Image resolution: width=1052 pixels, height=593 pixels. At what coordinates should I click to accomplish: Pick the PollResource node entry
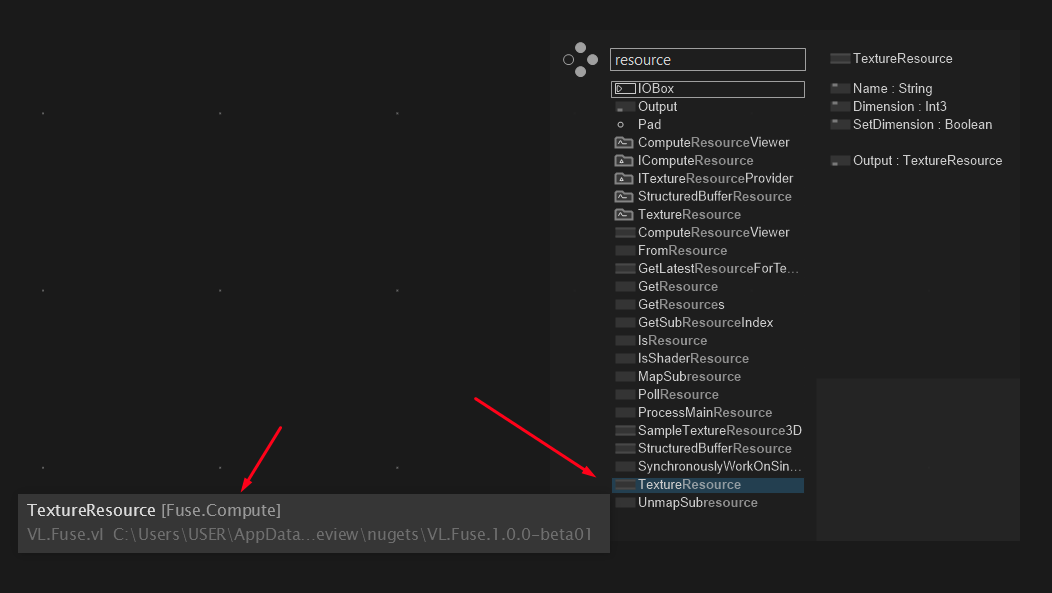(678, 395)
